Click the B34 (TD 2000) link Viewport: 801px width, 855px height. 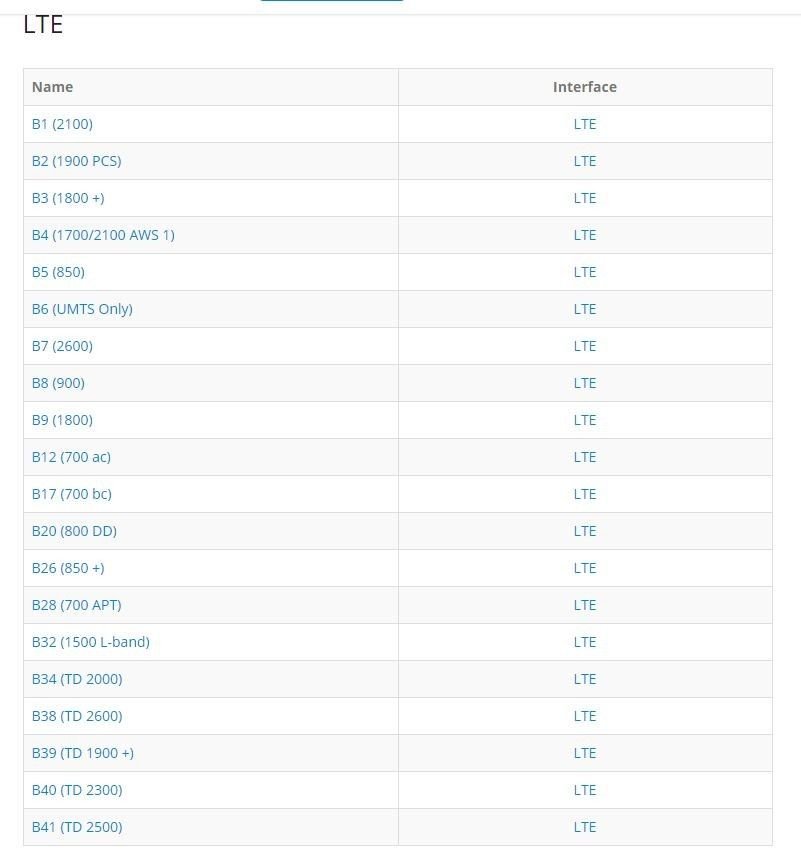[77, 679]
